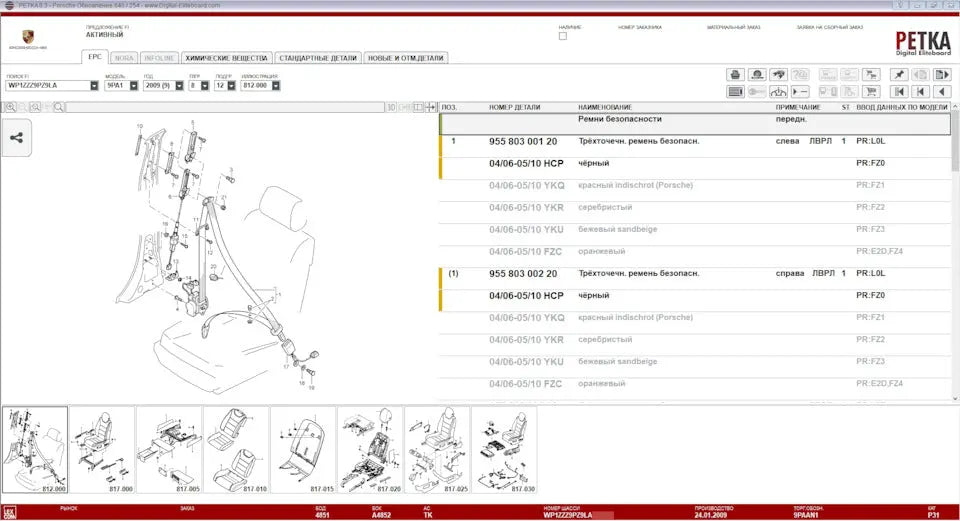Toggle the Наличие checkbox

(563, 35)
